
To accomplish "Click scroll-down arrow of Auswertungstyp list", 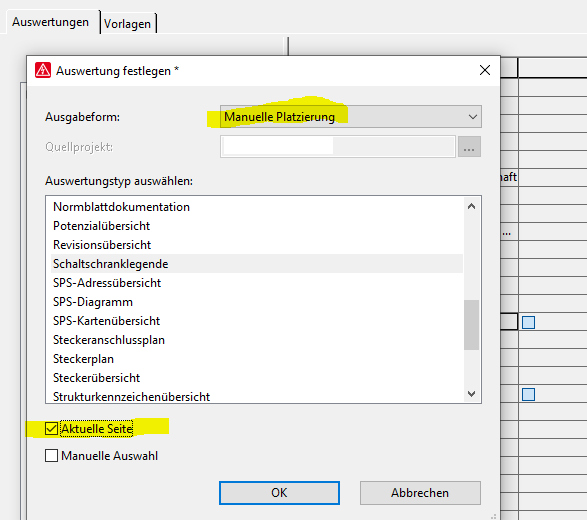I will coord(471,393).
